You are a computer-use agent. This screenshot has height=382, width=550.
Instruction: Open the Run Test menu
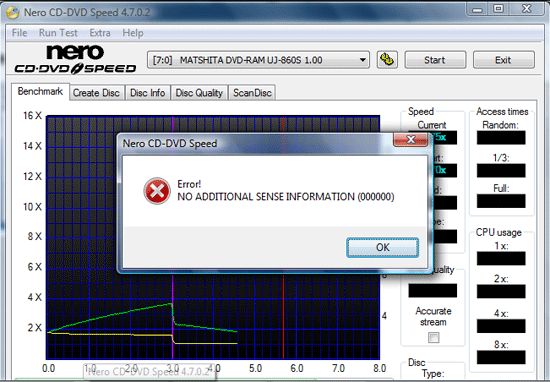[x=58, y=33]
